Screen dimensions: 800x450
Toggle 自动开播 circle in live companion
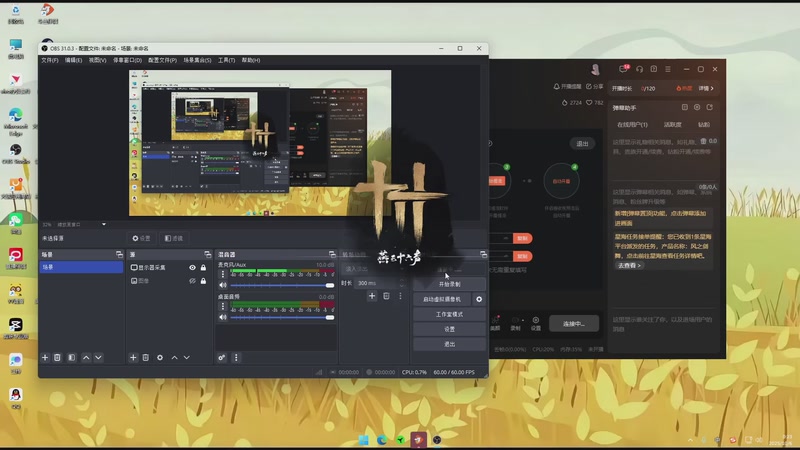click(561, 181)
